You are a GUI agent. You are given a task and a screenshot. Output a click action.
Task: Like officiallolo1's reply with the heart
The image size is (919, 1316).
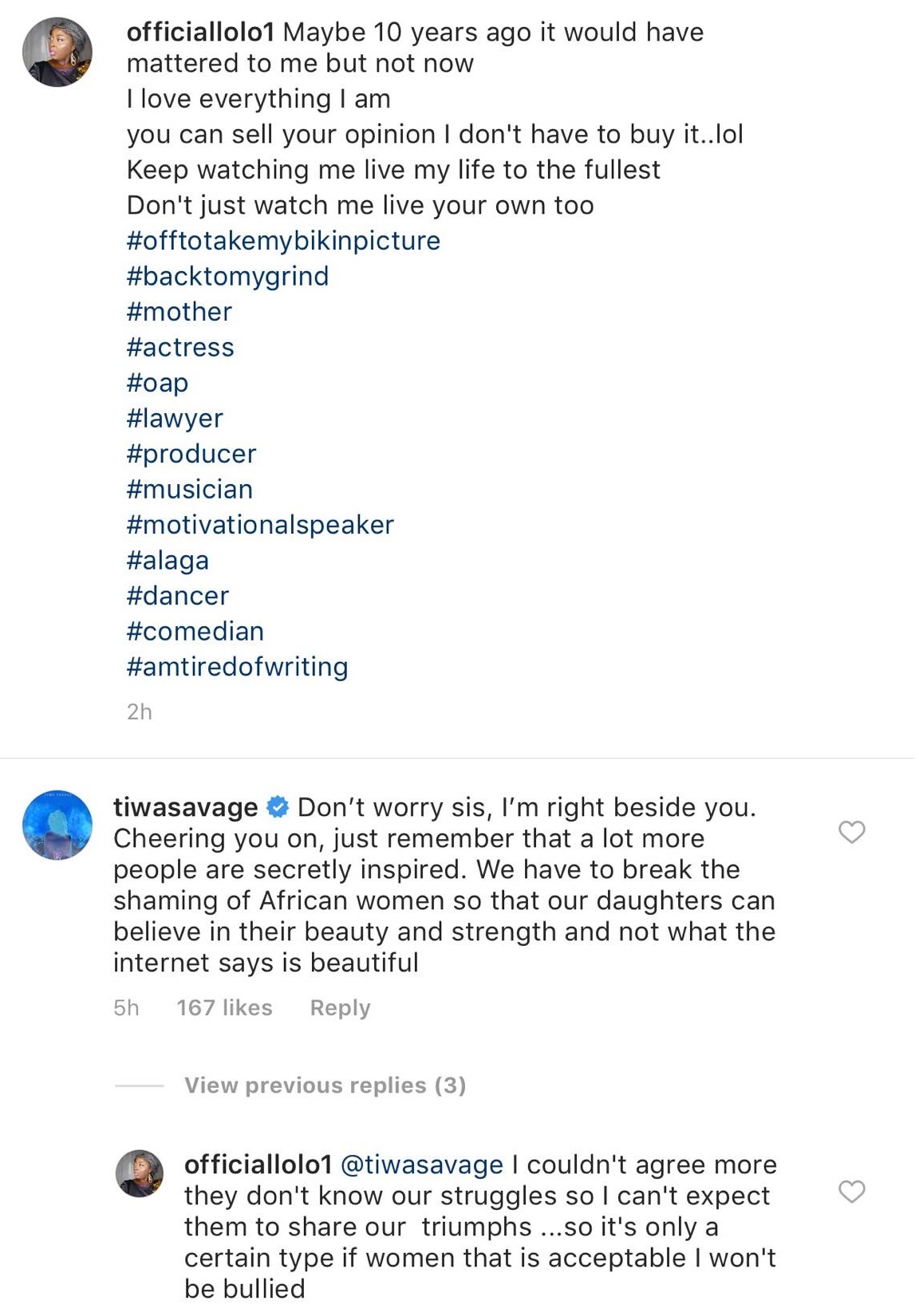[x=851, y=1191]
